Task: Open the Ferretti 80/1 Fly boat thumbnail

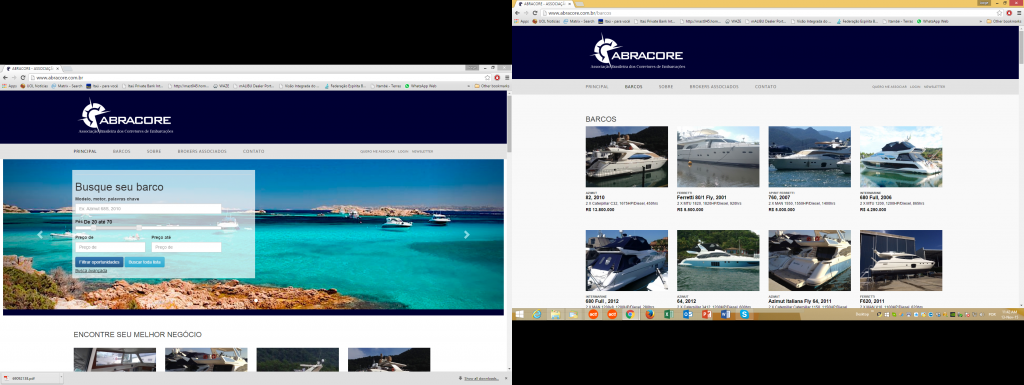Action: [718, 157]
